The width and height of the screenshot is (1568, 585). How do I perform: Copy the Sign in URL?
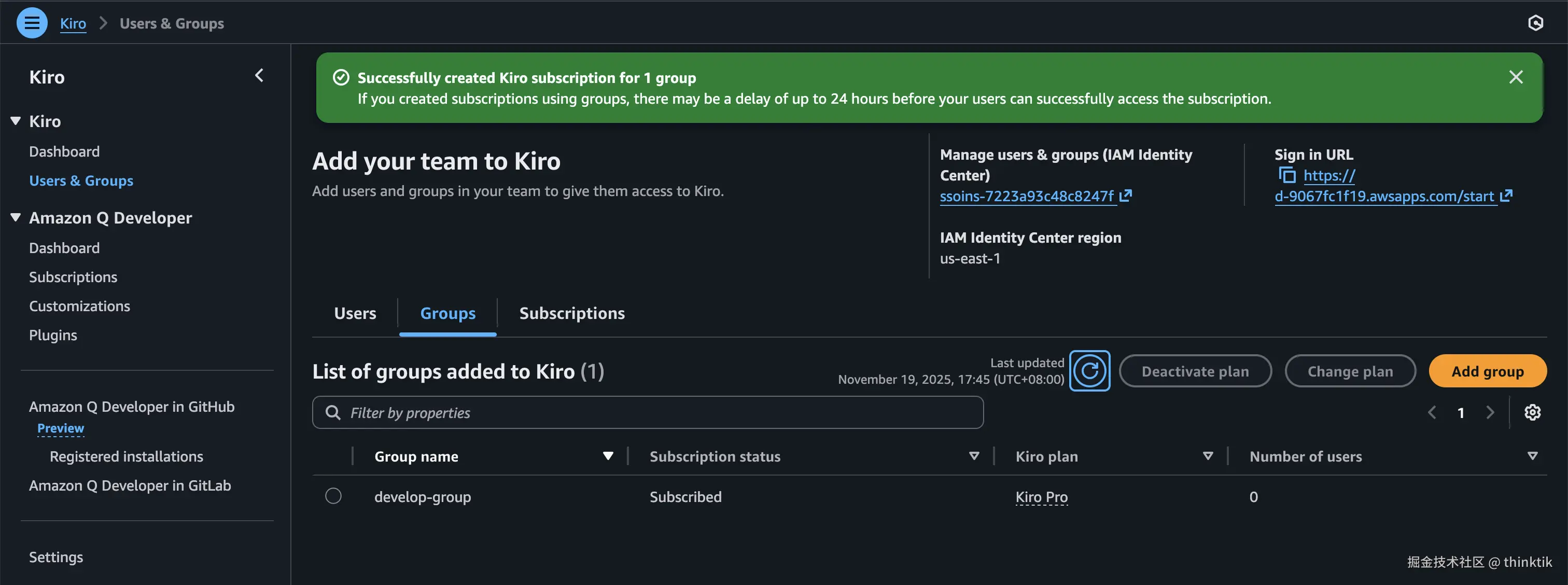pos(1287,175)
